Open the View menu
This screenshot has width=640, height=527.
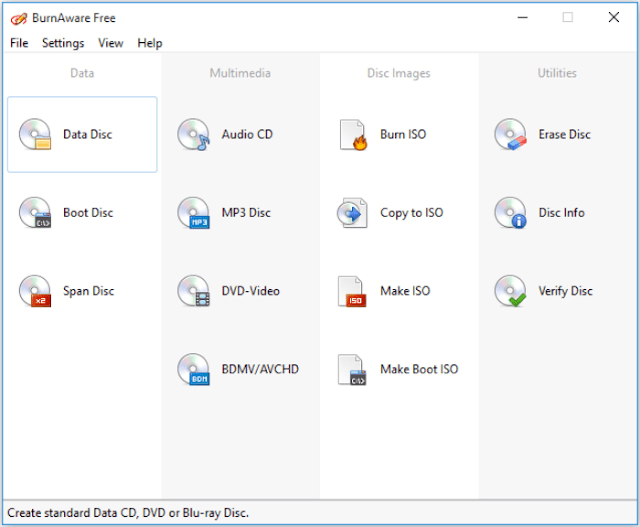click(x=111, y=43)
